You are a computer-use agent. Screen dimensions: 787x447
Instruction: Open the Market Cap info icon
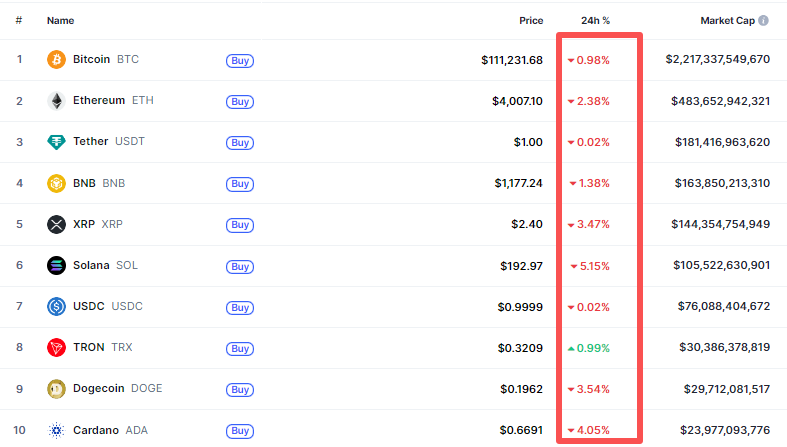(x=764, y=20)
